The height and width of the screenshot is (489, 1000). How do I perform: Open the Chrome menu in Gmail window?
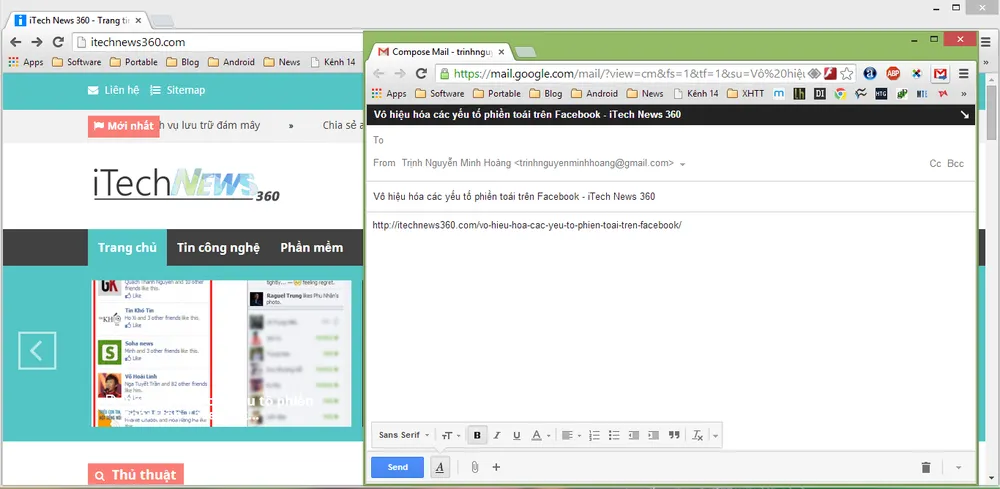pos(964,73)
